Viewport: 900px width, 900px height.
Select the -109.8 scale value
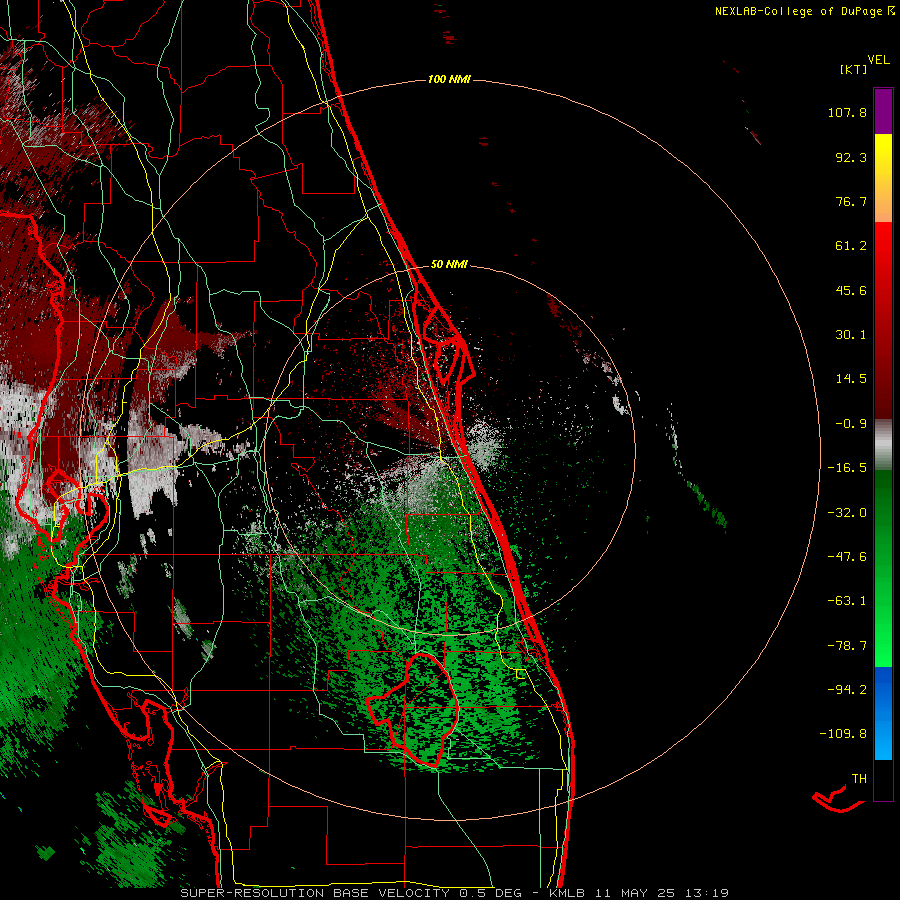(x=843, y=734)
